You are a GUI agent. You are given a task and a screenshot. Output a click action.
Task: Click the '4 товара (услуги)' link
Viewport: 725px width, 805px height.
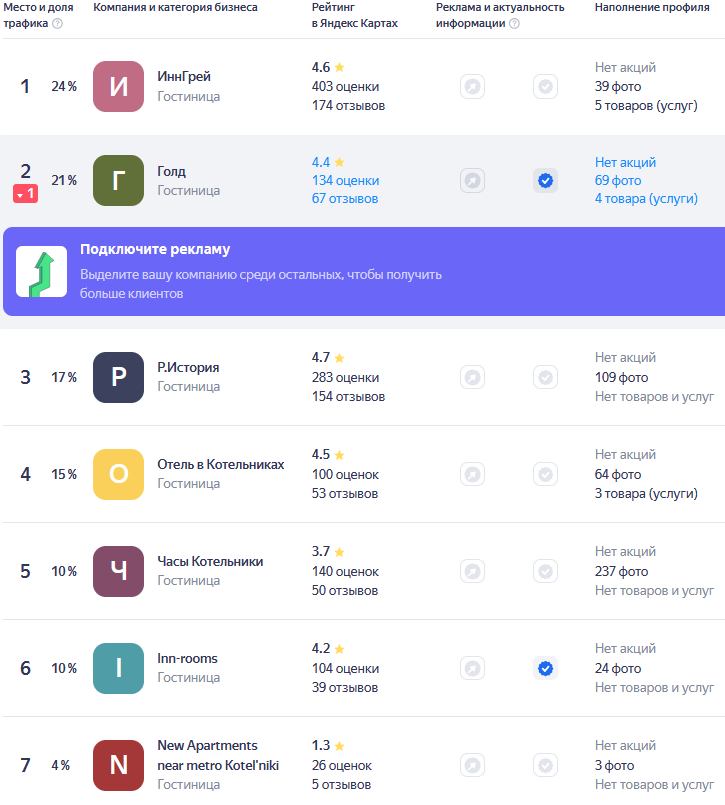point(646,199)
